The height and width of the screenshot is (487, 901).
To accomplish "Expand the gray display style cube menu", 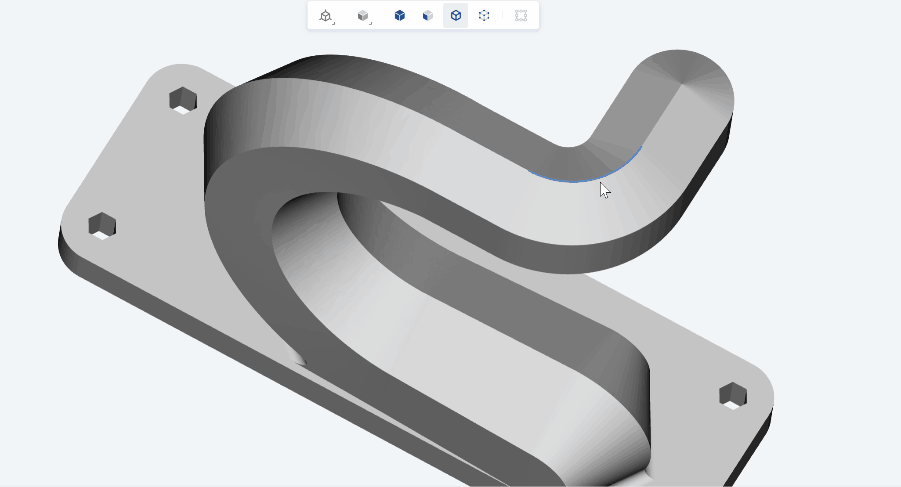I will click(x=364, y=16).
